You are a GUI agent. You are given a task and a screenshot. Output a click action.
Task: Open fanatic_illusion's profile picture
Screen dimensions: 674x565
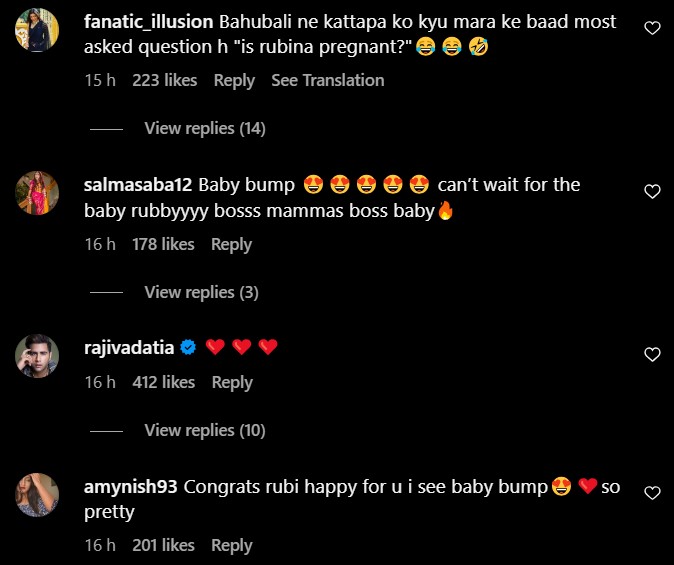coord(37,30)
